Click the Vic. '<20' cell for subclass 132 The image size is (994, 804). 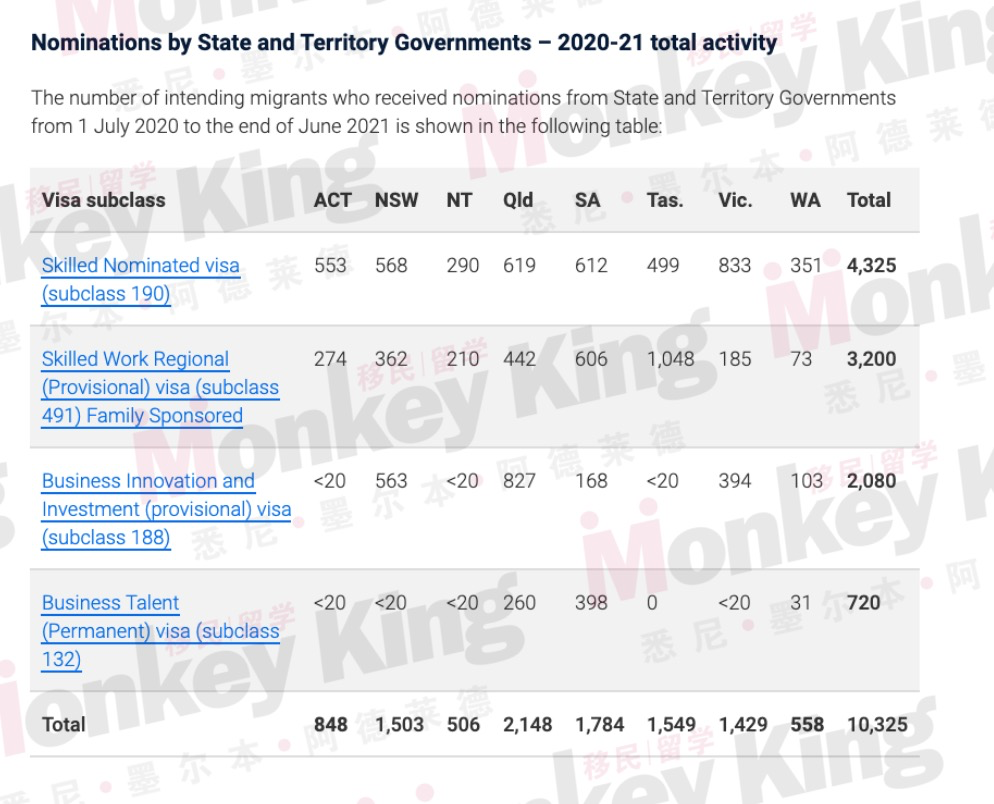[x=734, y=602]
